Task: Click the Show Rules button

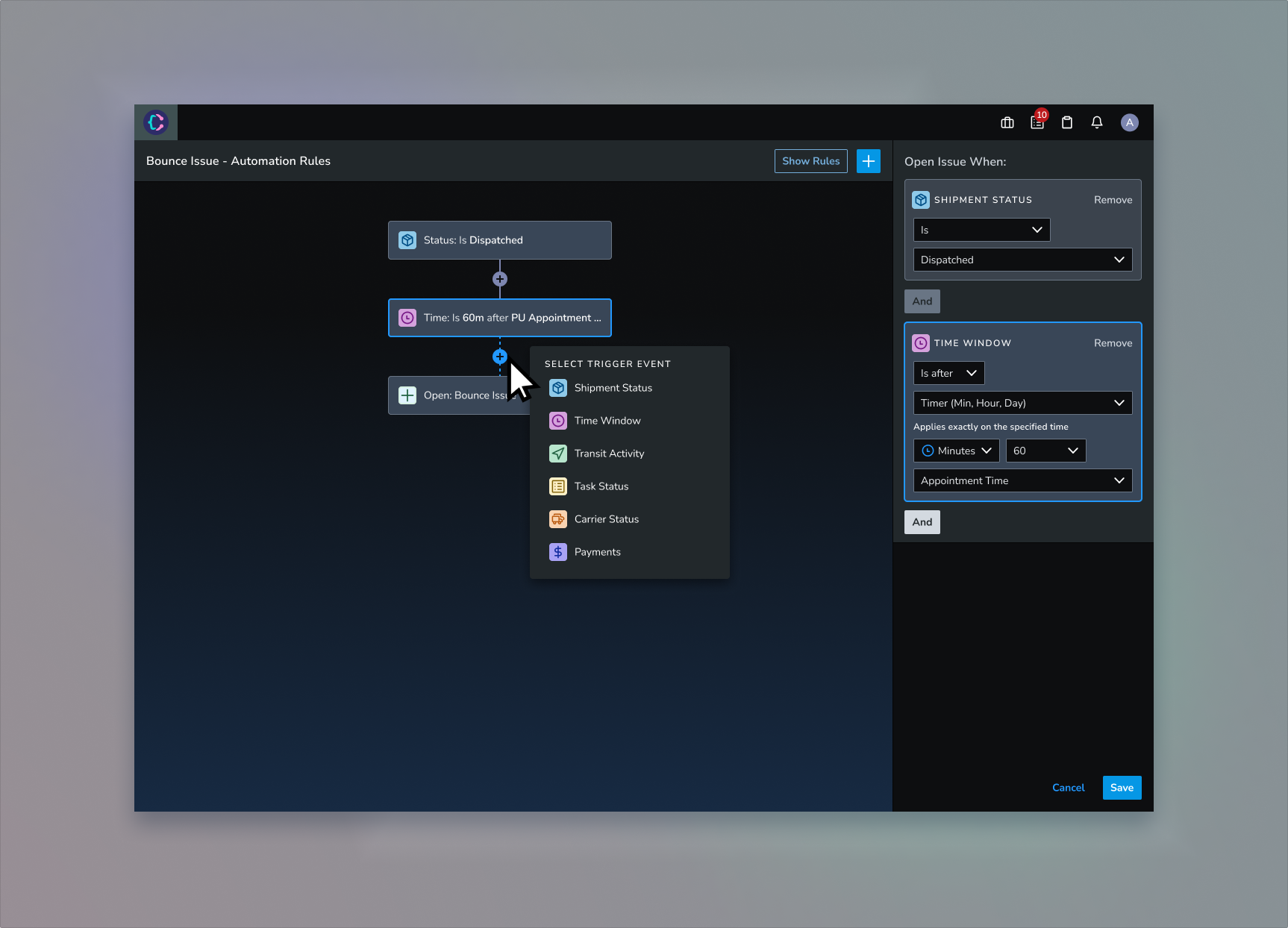Action: pos(810,160)
